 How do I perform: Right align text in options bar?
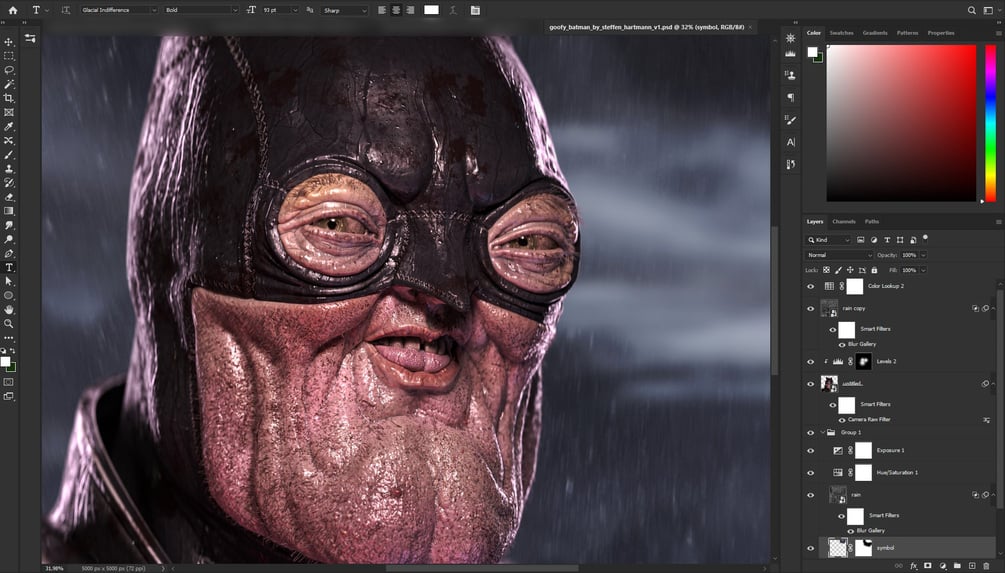pos(410,10)
